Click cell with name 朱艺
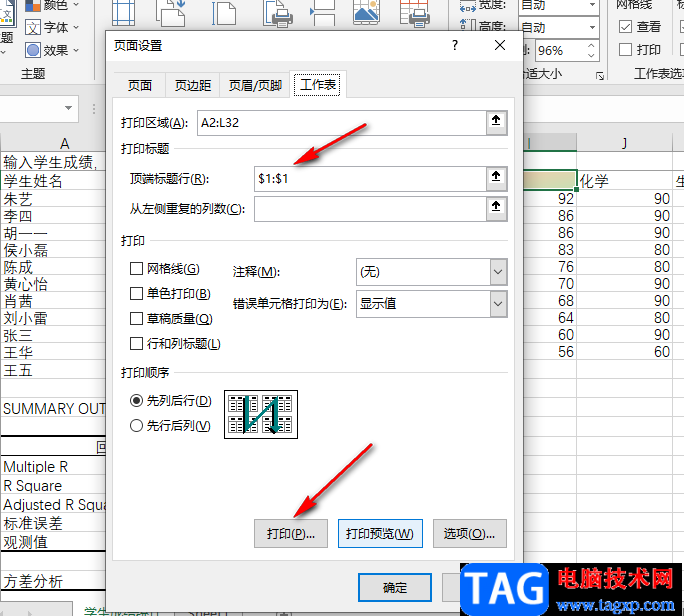 coord(53,199)
